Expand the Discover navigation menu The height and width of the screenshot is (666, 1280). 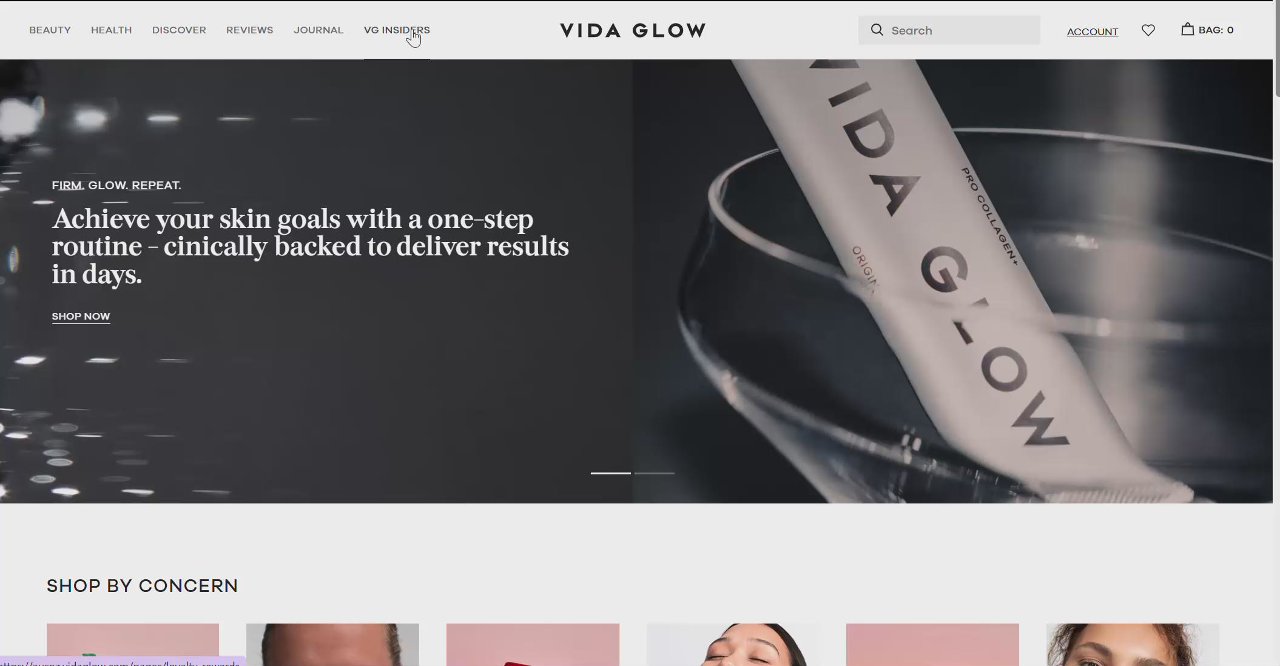tap(179, 30)
